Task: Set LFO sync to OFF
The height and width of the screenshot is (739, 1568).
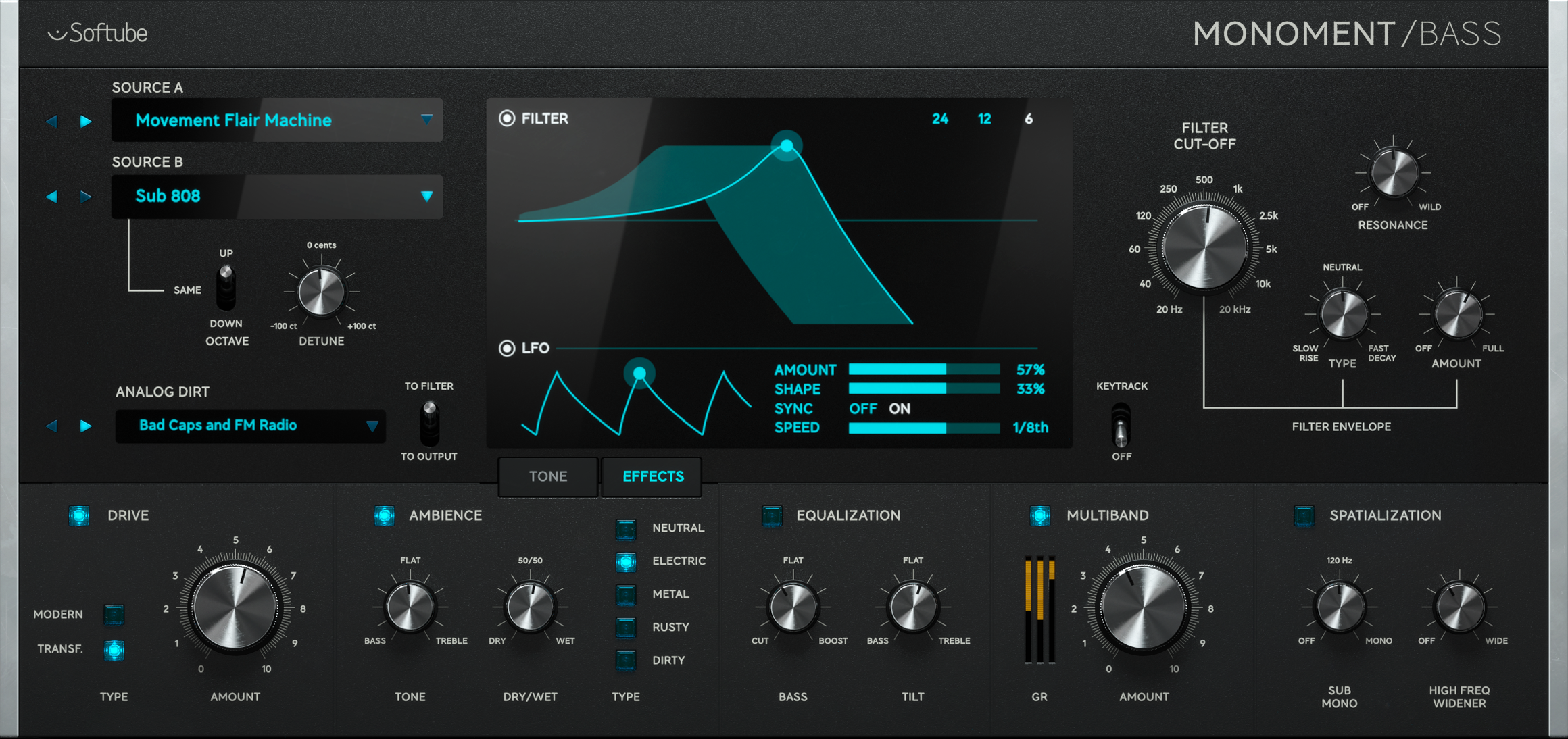Action: pos(862,409)
